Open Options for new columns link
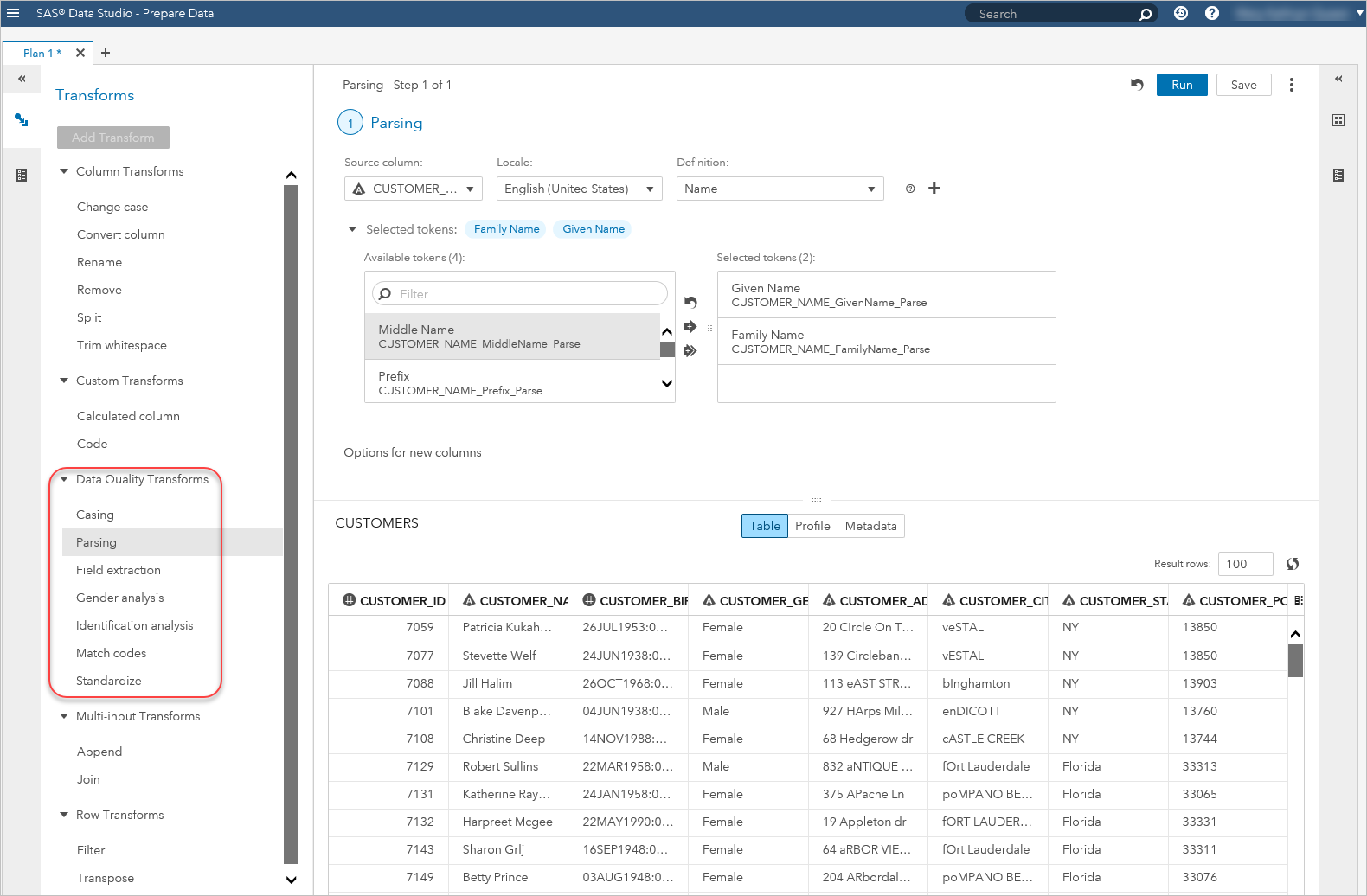The width and height of the screenshot is (1367, 896). coord(413,452)
